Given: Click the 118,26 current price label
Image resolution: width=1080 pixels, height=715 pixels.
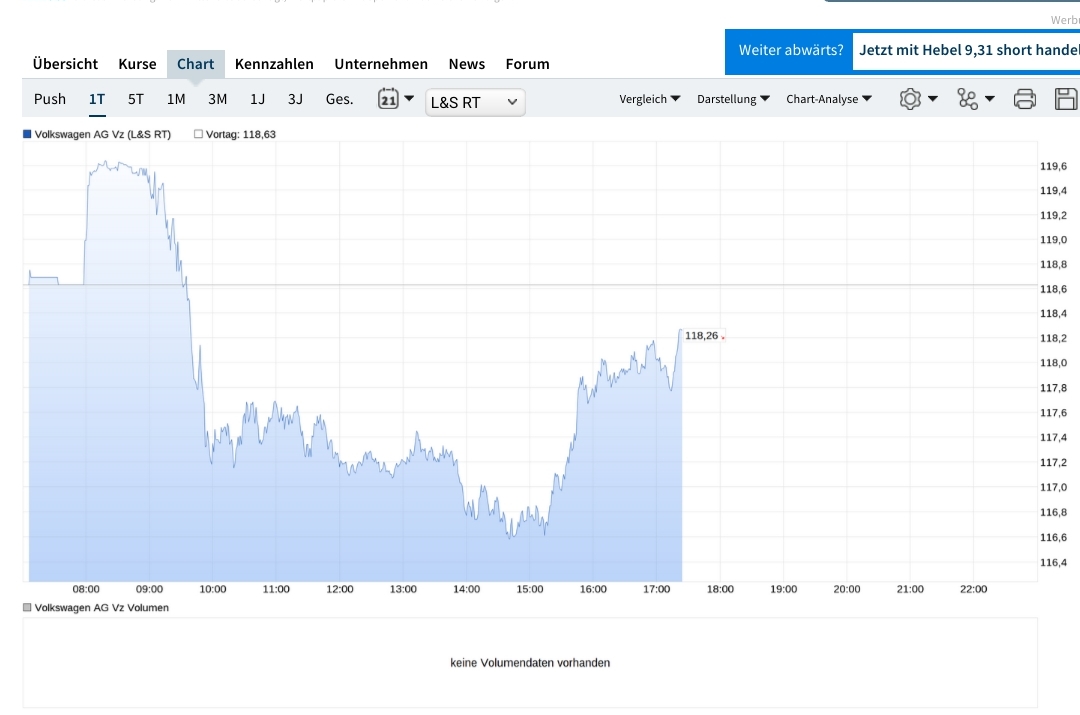Looking at the screenshot, I should [701, 335].
